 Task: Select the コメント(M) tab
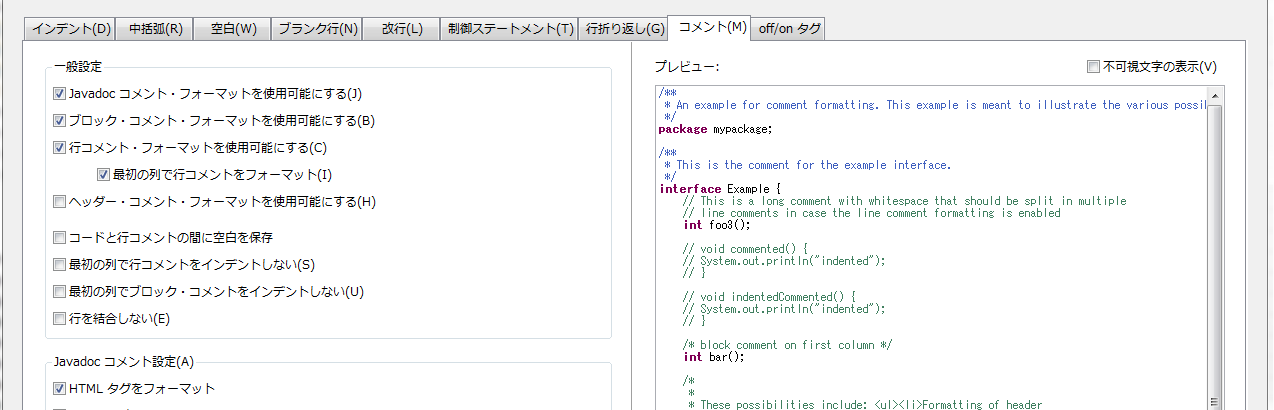click(711, 27)
